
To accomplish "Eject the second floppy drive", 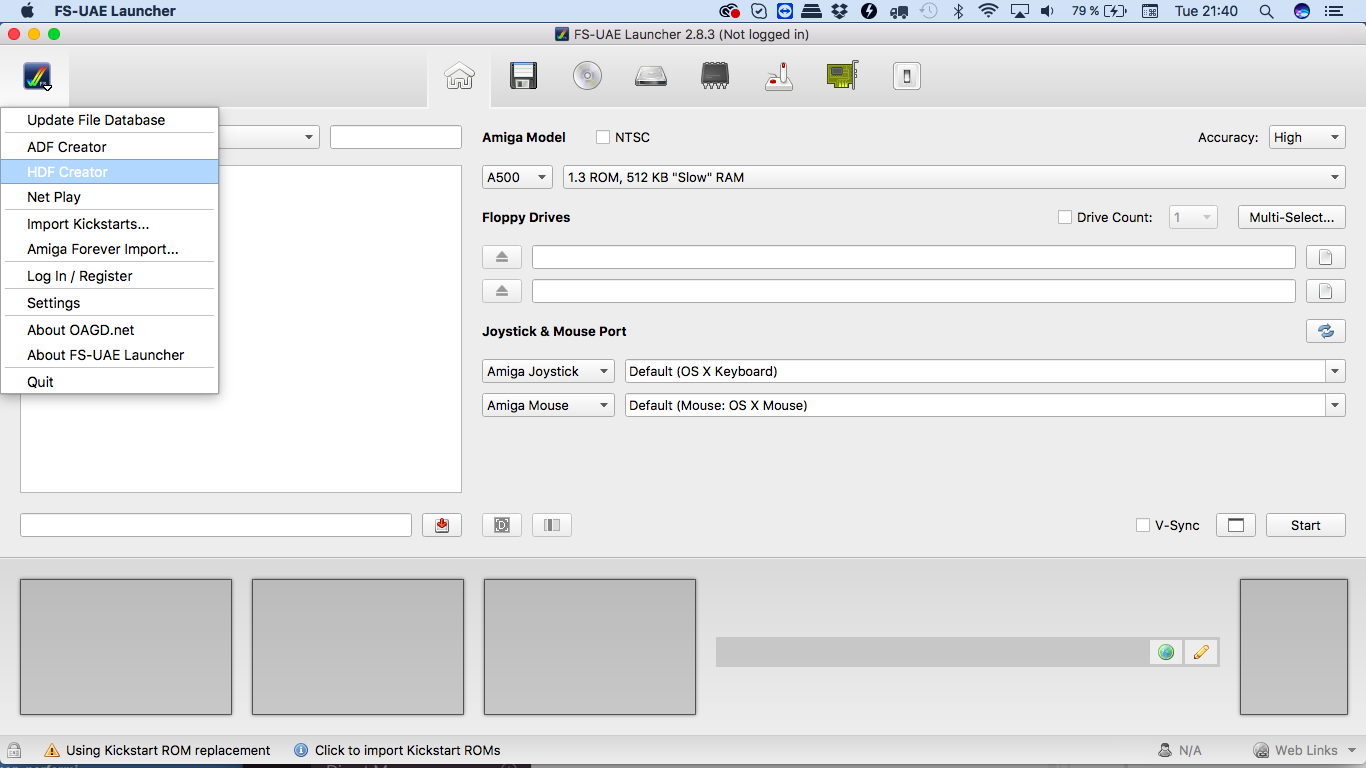I will pyautogui.click(x=502, y=291).
